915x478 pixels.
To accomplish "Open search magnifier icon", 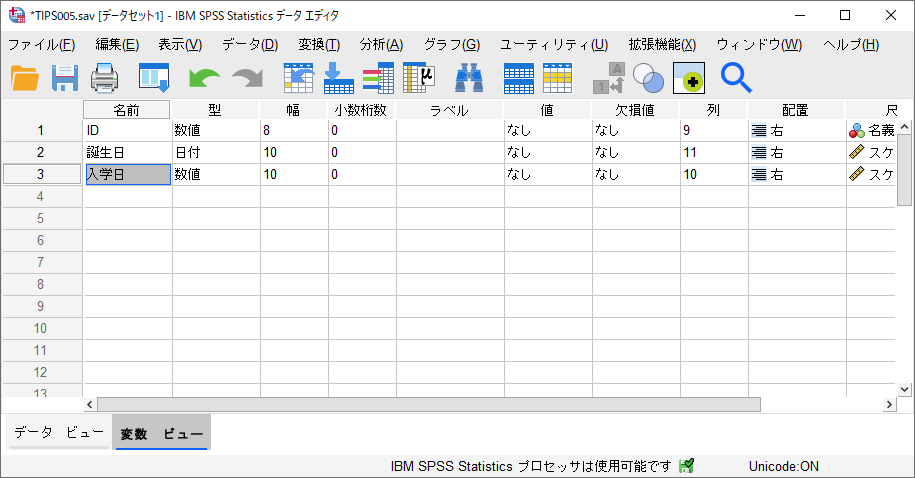I will click(x=736, y=78).
